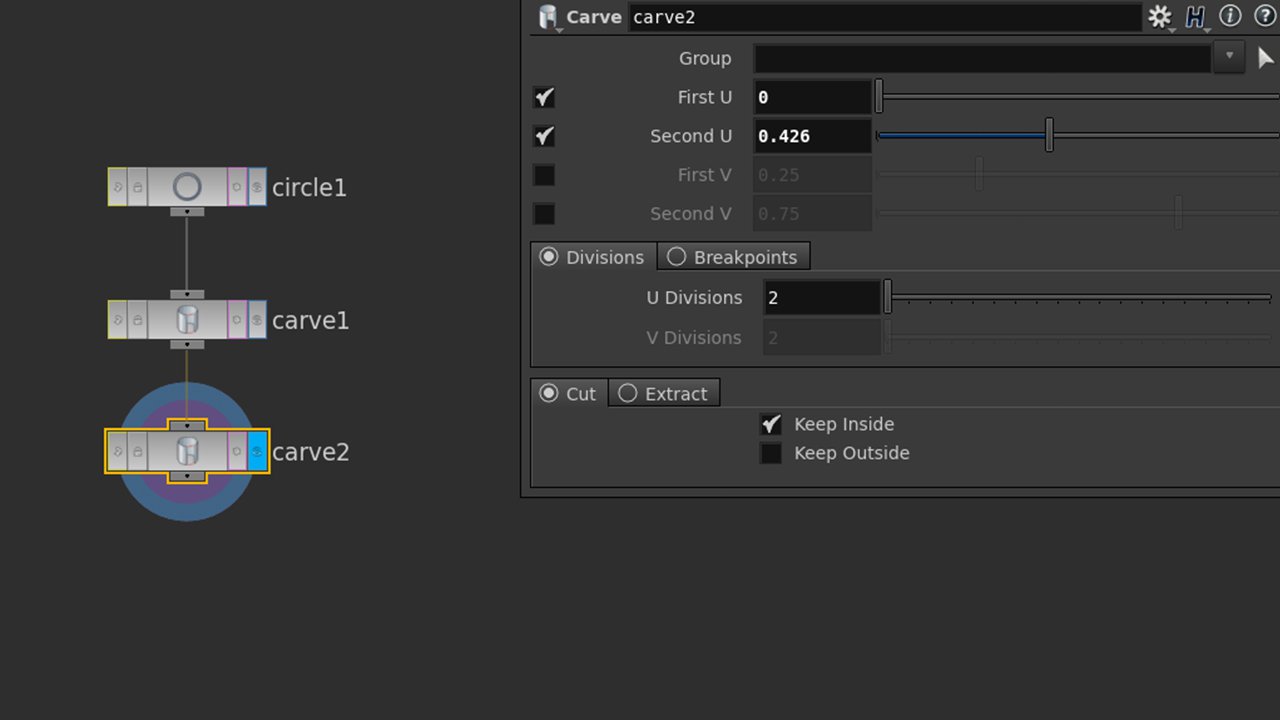This screenshot has width=1280, height=720.
Task: Click carve2 node output connector
Action: [x=187, y=476]
